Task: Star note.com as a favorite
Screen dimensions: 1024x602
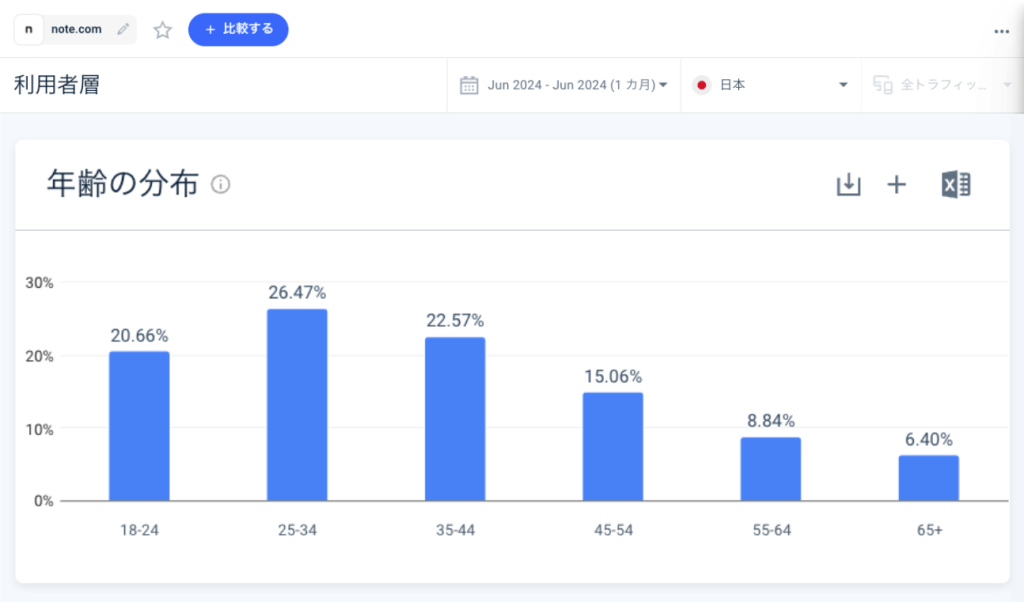Action: 163,30
